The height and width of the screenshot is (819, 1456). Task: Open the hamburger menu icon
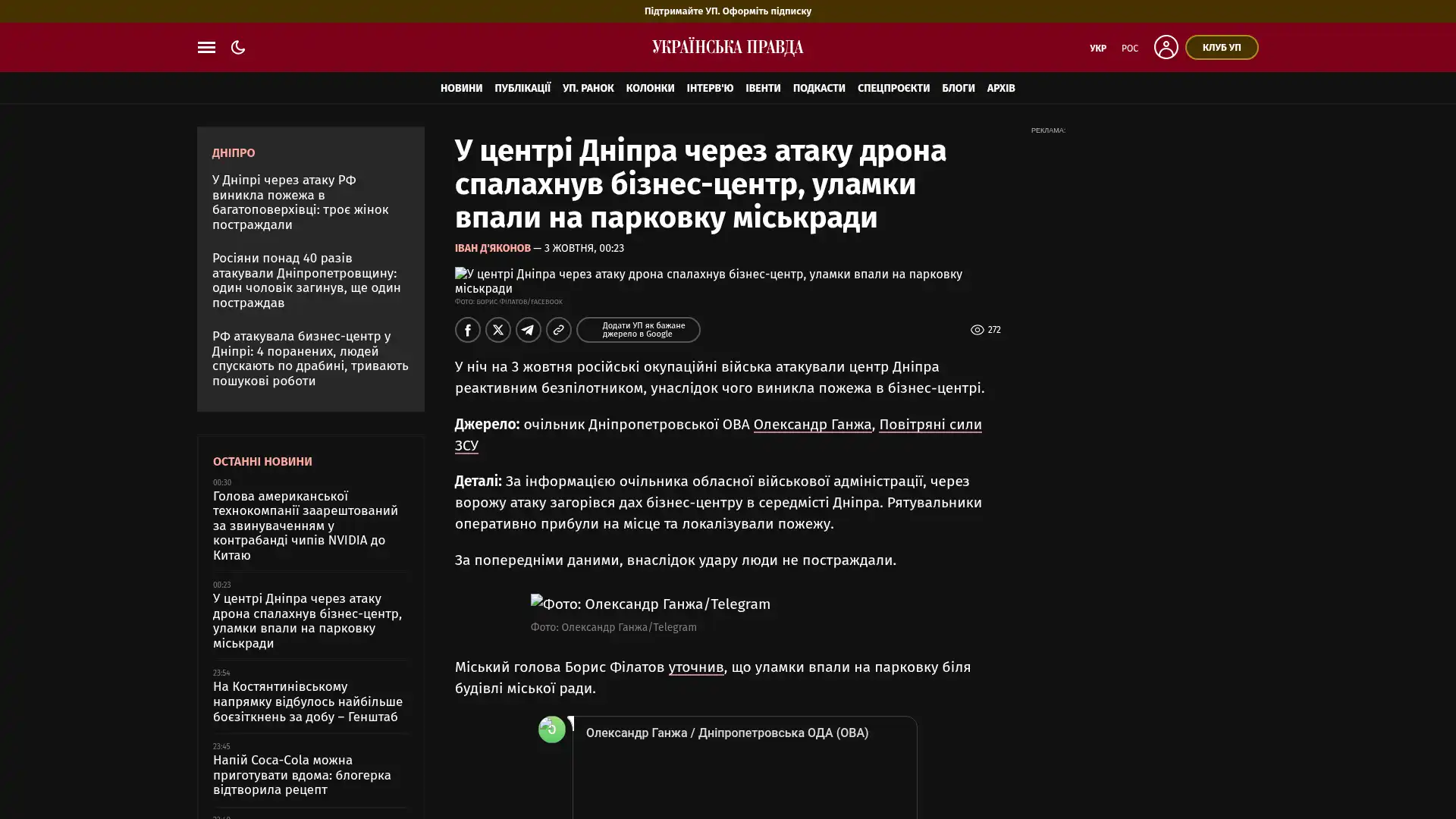(x=206, y=47)
